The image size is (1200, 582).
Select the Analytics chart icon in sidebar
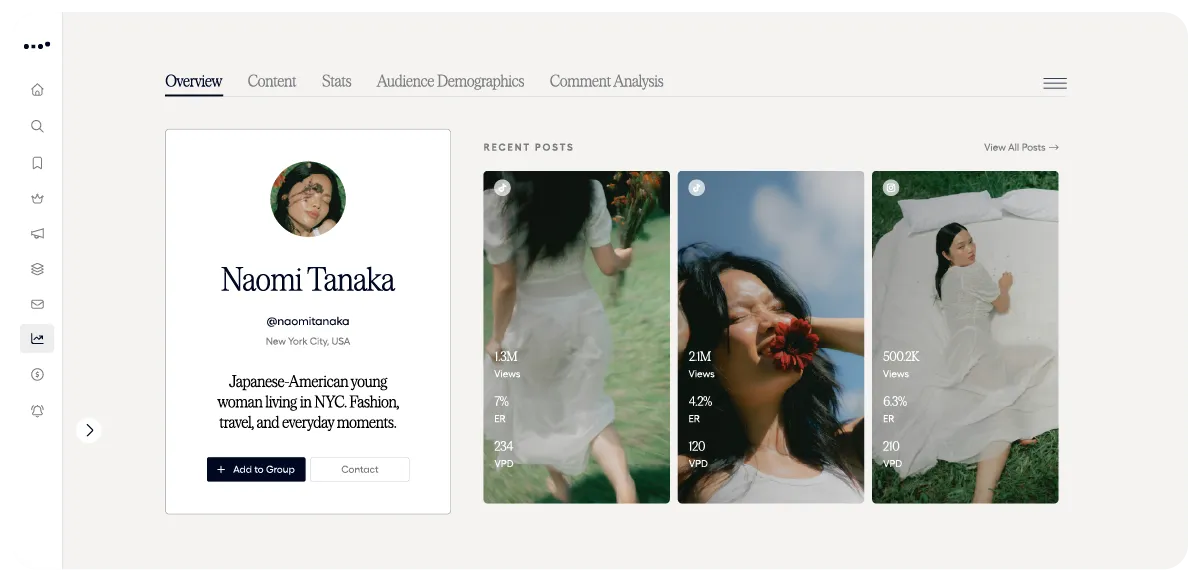(x=37, y=339)
